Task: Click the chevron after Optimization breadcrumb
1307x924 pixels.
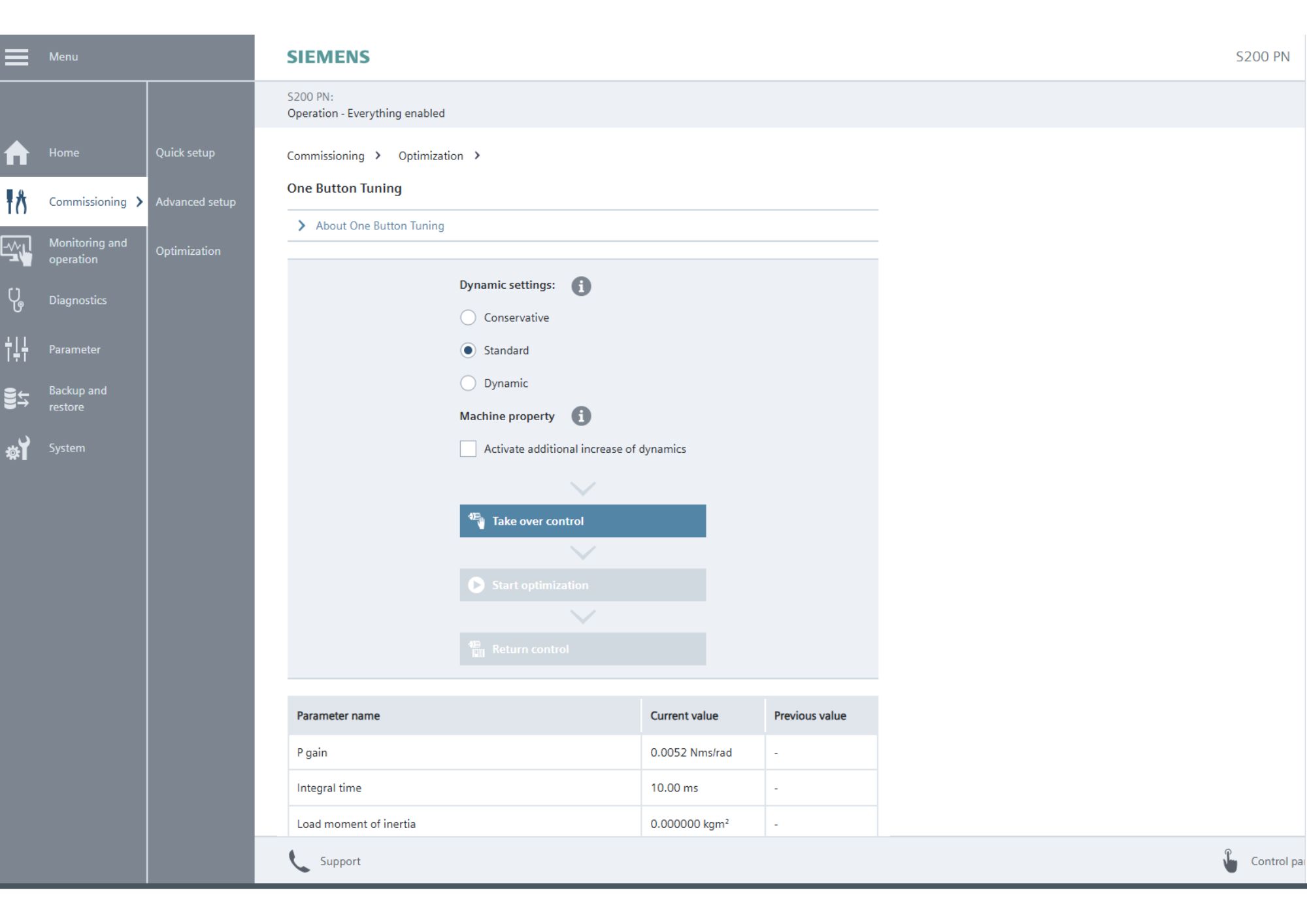Action: (x=477, y=156)
